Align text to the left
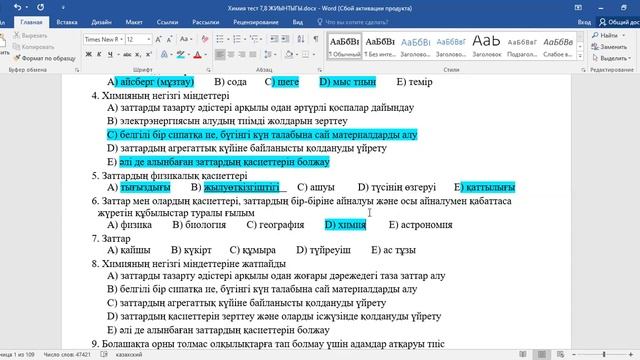Viewport: 640px width, 360px height. click(x=220, y=54)
